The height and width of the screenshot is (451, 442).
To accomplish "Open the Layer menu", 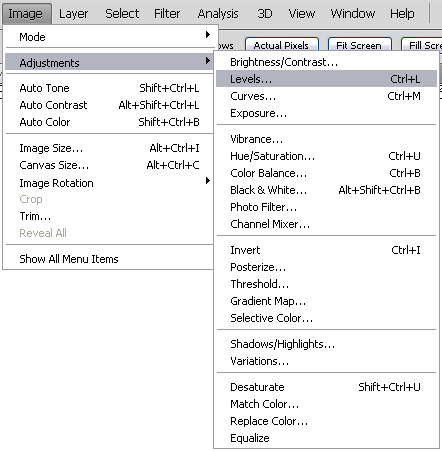I will tap(73, 14).
